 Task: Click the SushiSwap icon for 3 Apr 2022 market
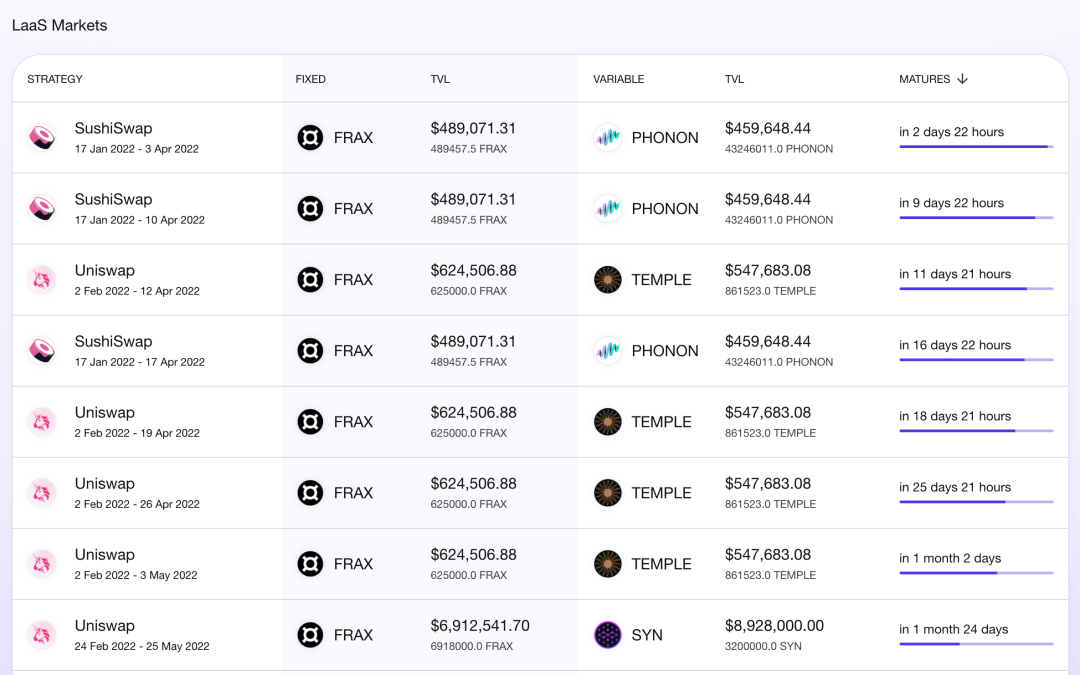tap(41, 137)
